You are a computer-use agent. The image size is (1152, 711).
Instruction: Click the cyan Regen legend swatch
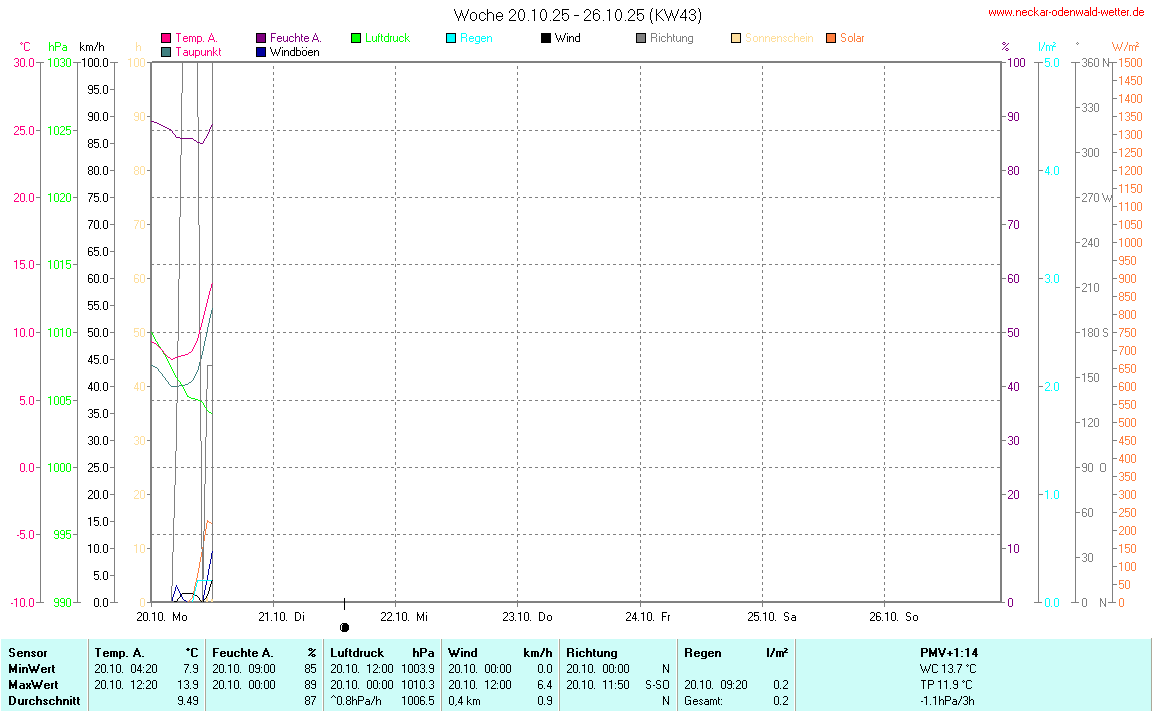pos(451,38)
